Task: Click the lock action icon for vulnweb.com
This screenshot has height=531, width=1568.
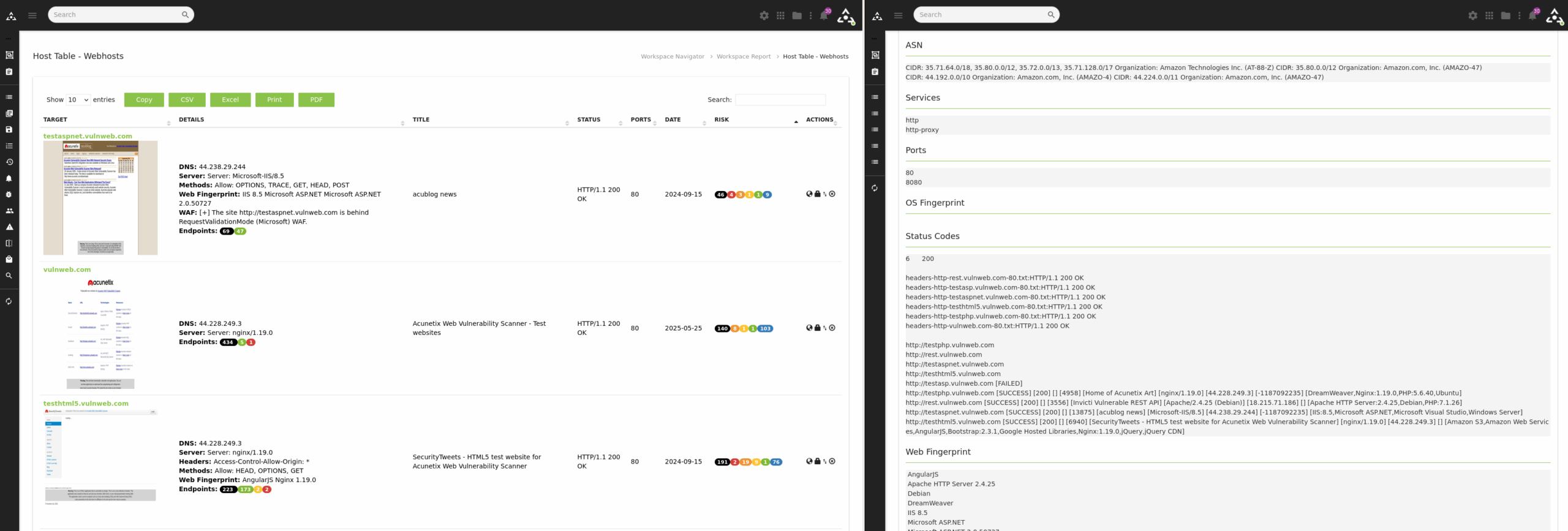Action: pos(817,328)
